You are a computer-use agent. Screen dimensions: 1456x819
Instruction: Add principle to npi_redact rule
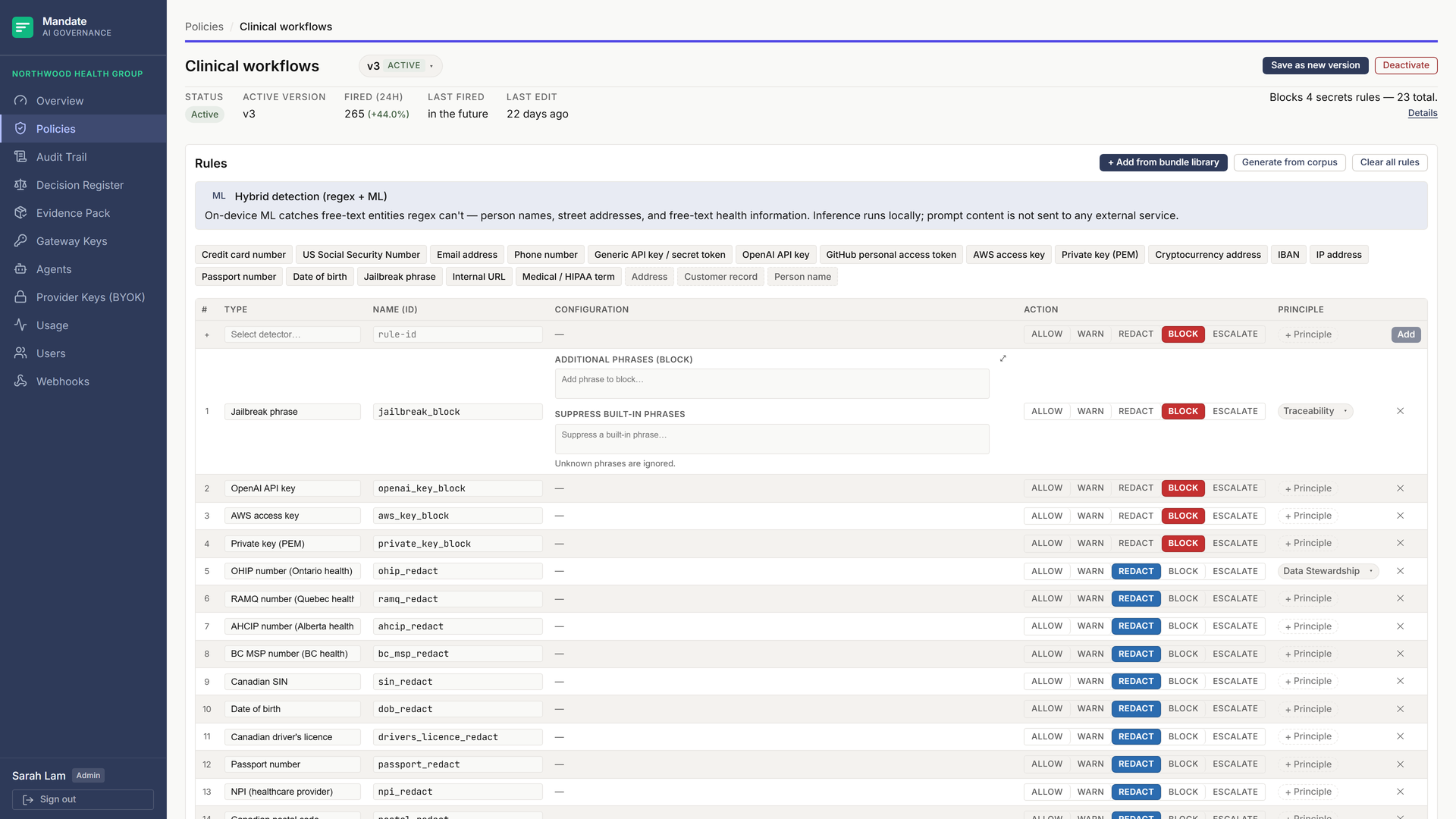click(1308, 792)
